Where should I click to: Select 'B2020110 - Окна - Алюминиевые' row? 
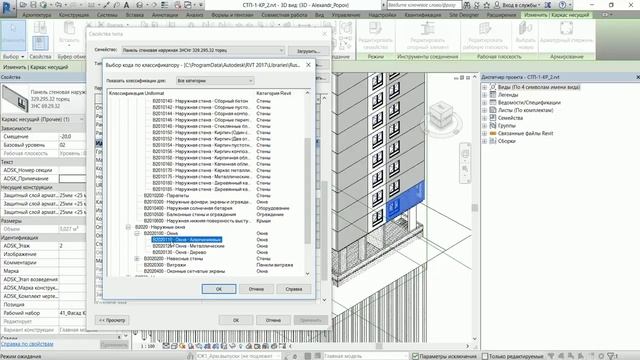tap(187, 240)
